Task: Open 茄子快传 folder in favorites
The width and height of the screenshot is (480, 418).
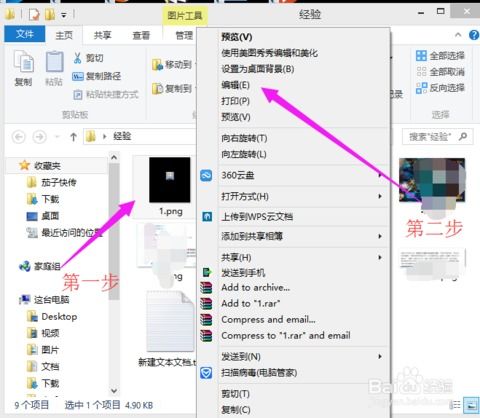Action: (59, 182)
